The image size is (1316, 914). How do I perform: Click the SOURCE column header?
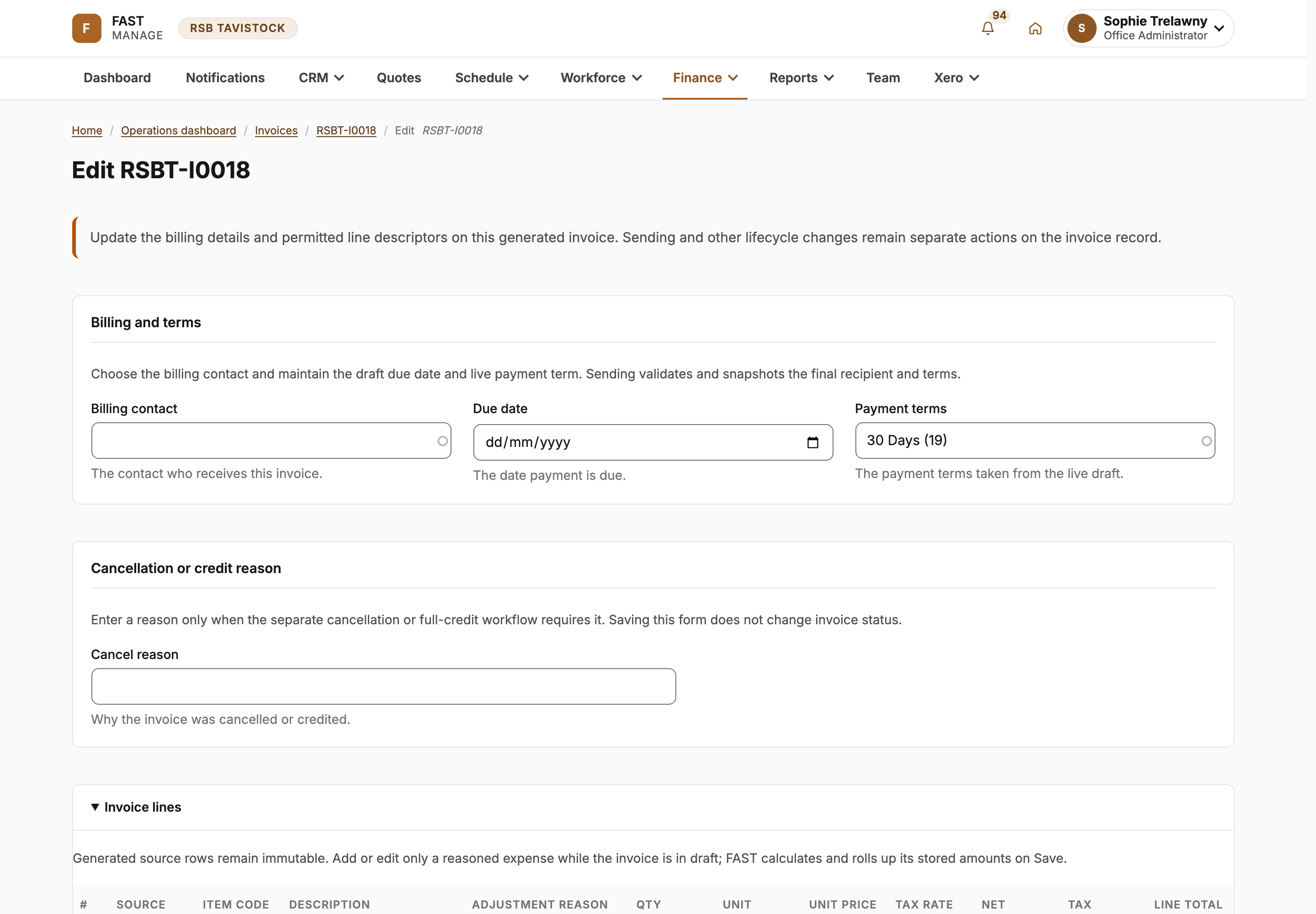(x=141, y=904)
